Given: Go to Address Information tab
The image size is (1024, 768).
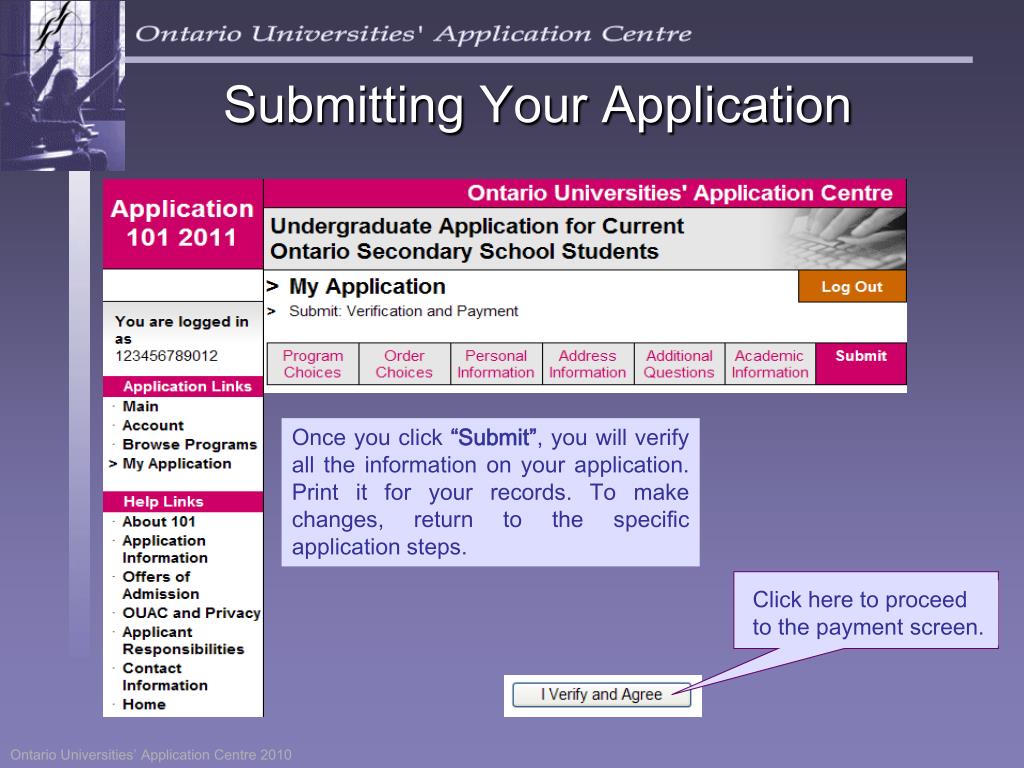Looking at the screenshot, I should (x=588, y=364).
